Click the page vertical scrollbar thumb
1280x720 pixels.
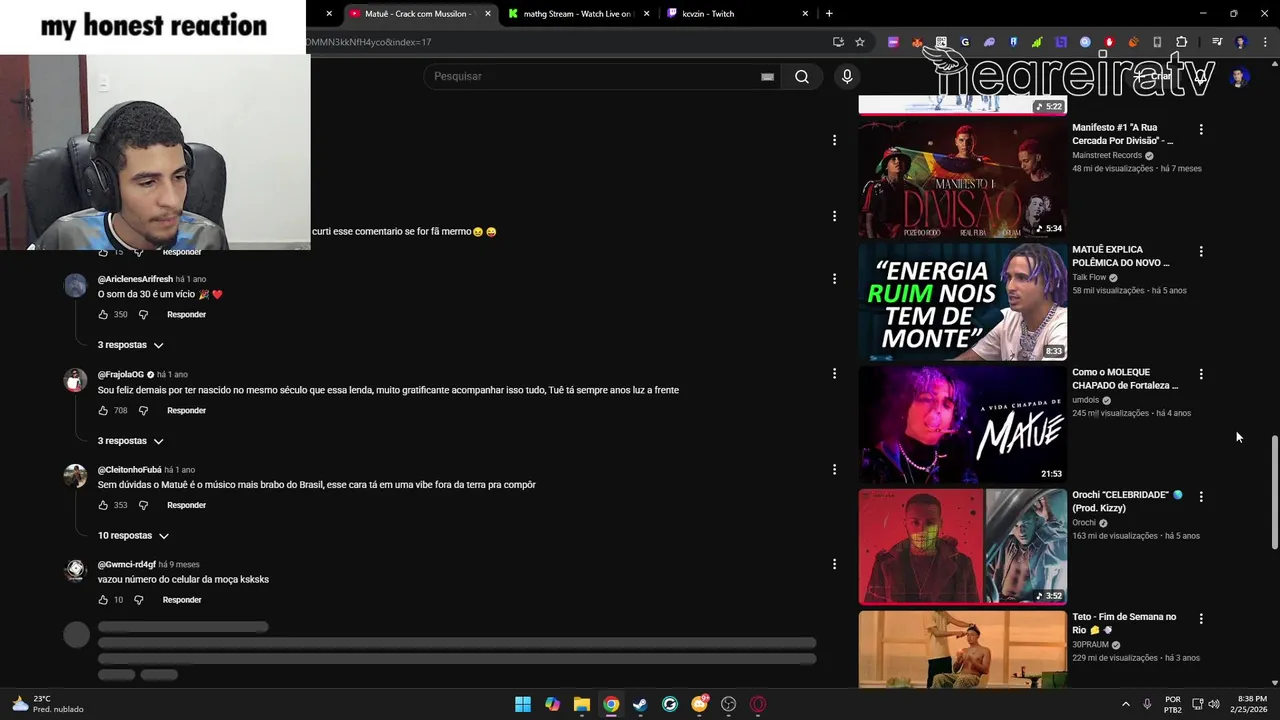coord(1274,492)
